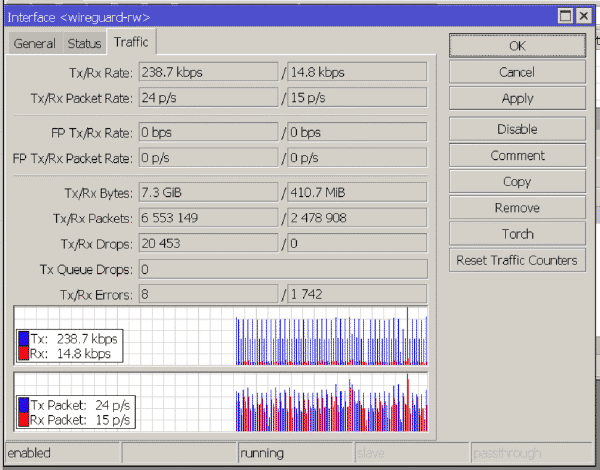This screenshot has height=470, width=600.
Task: Reset Traffic Counters
Action: click(517, 260)
